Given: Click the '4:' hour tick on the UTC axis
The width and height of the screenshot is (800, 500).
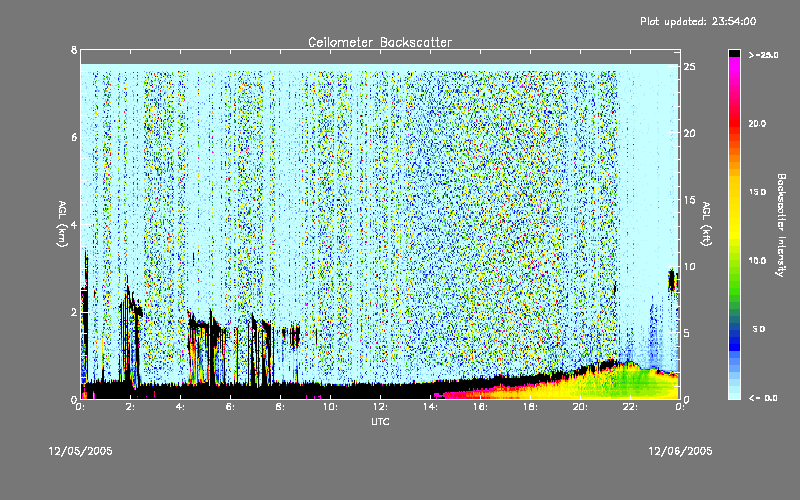Looking at the screenshot, I should click(181, 407).
